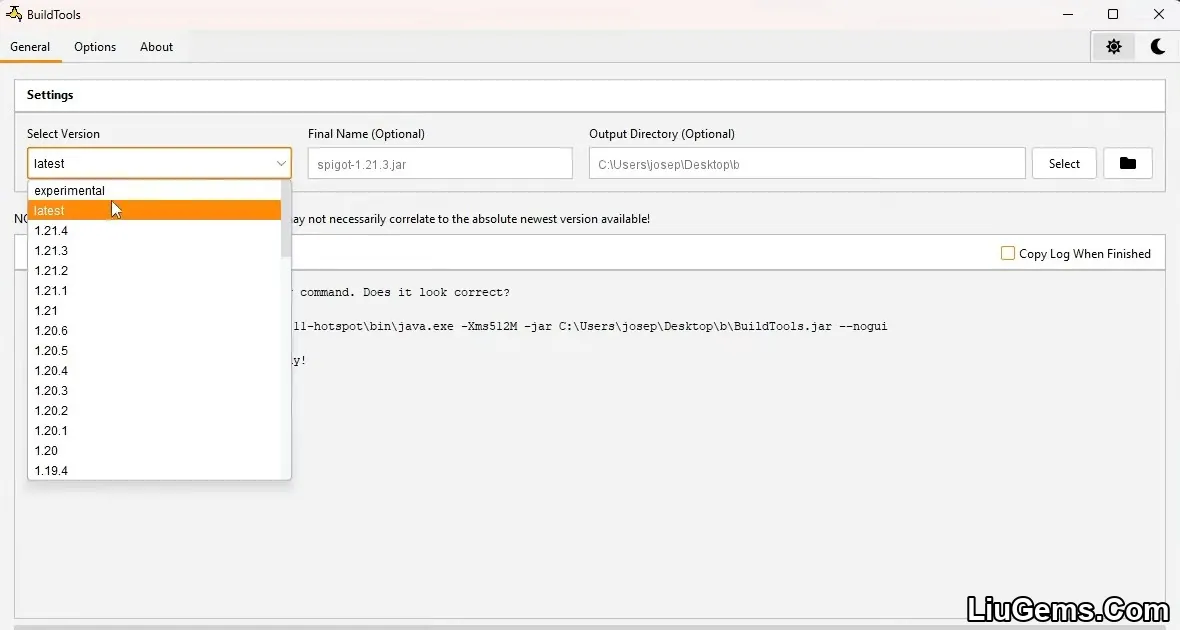The image size is (1180, 630).
Task: Click the BuildTools app icon in title bar
Action: click(14, 14)
